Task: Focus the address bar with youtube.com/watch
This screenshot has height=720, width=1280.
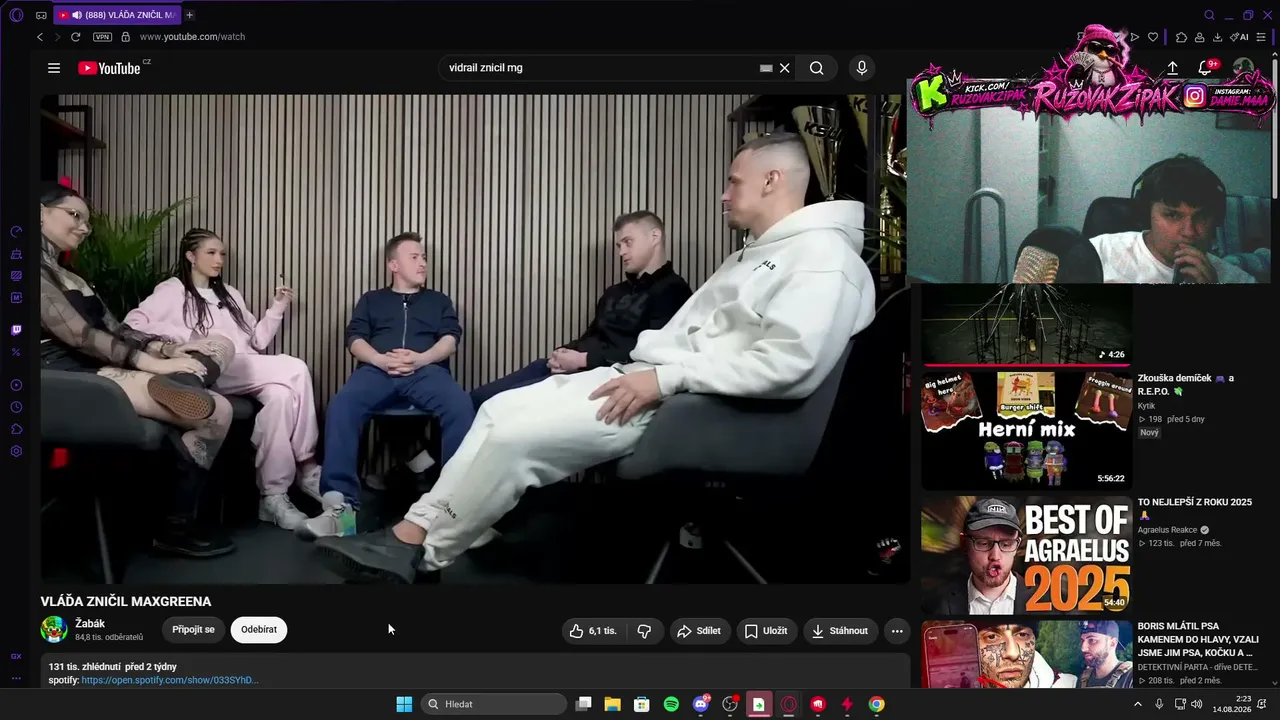Action: coord(192,37)
